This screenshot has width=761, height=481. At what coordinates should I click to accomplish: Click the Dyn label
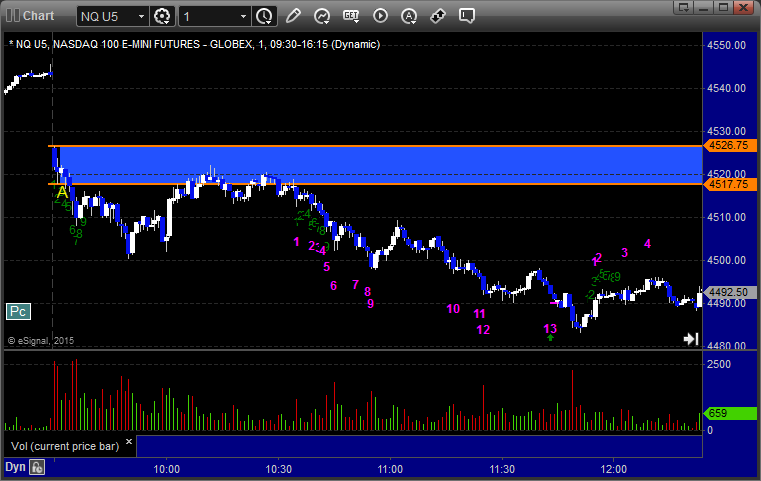[x=15, y=467]
